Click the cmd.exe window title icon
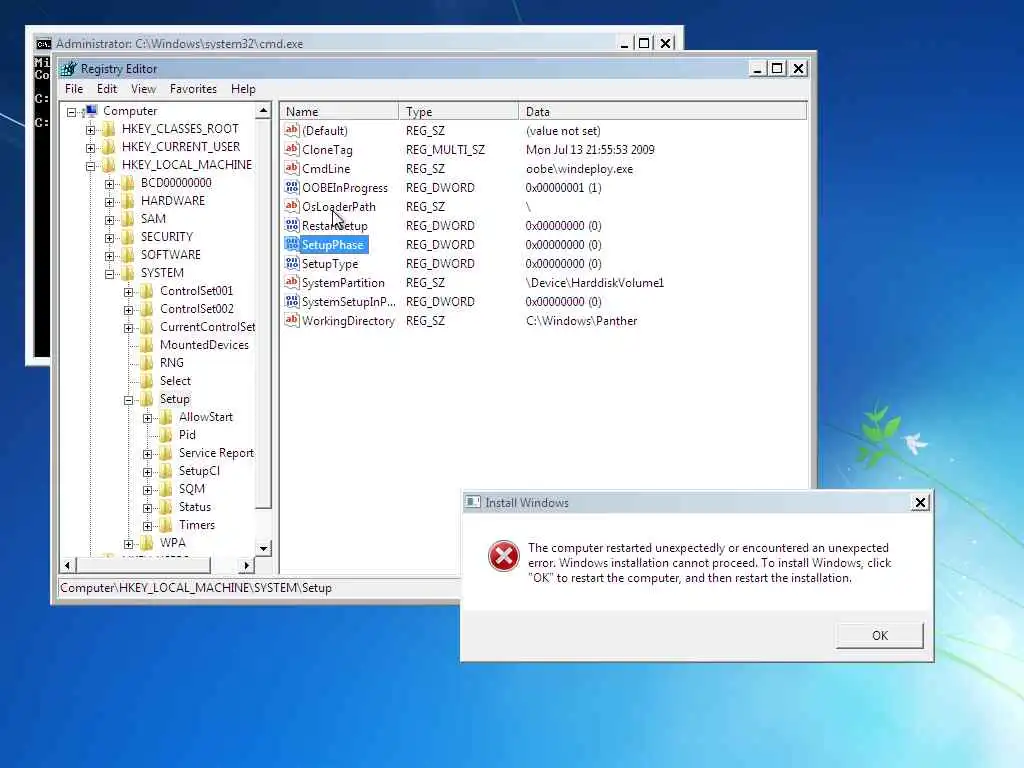This screenshot has height=768, width=1024. click(x=43, y=44)
